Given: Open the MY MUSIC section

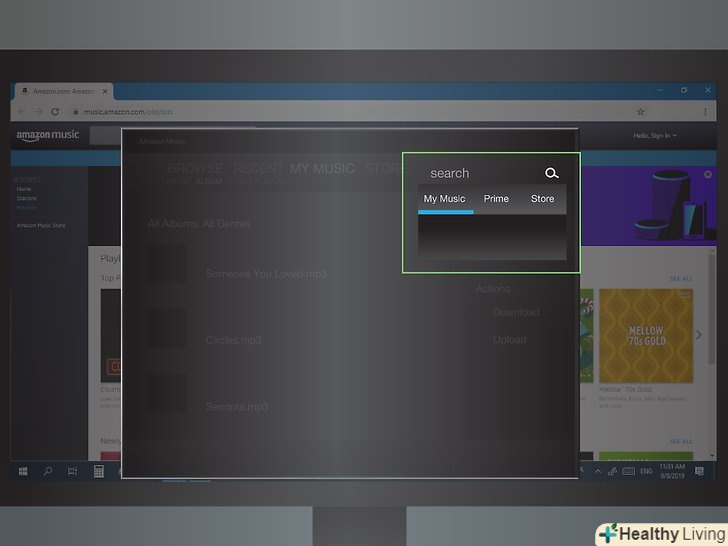Looking at the screenshot, I should coord(322,168).
